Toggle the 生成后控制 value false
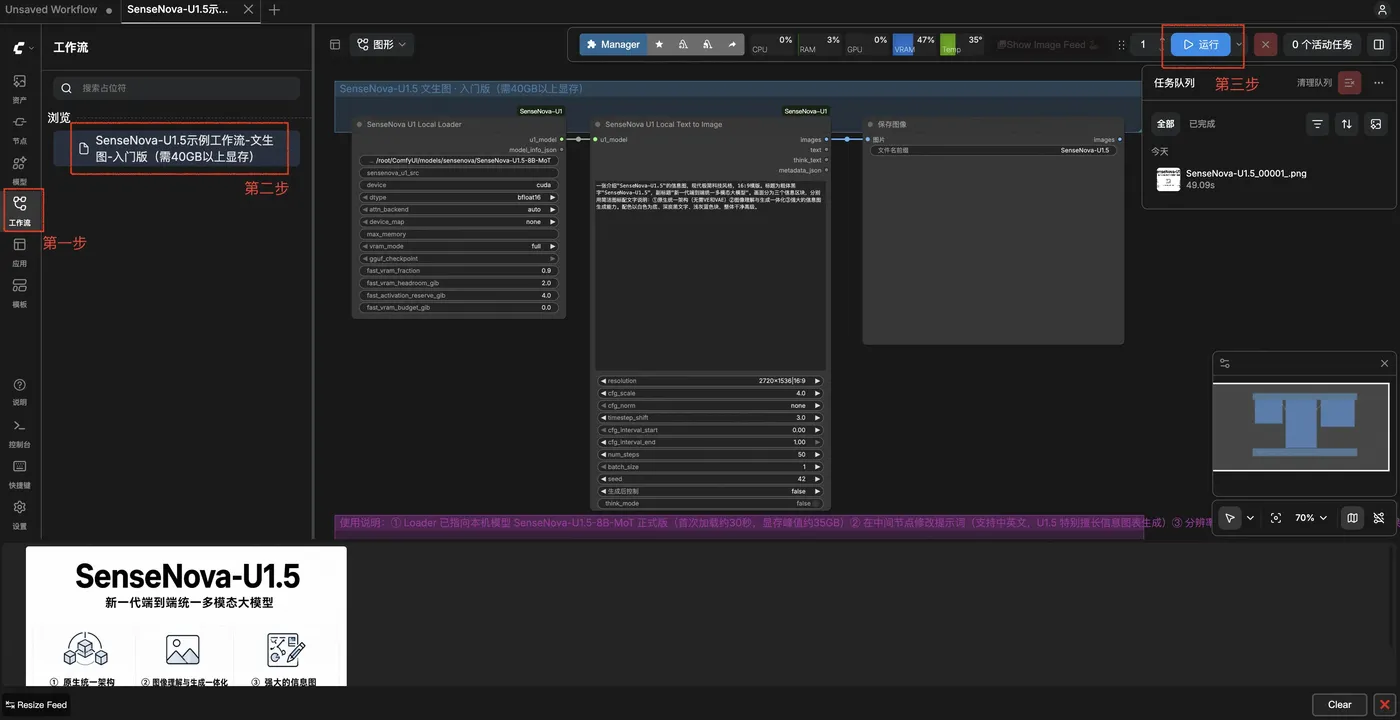 [710, 492]
